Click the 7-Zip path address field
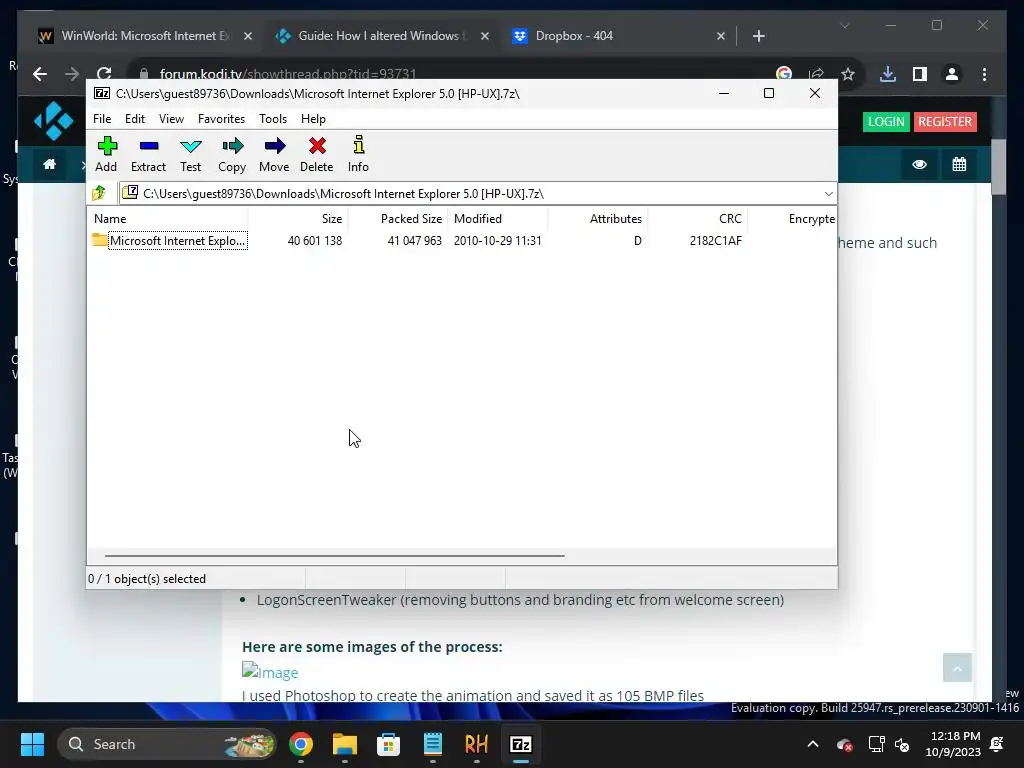Viewport: 1024px width, 768px height. click(470, 193)
